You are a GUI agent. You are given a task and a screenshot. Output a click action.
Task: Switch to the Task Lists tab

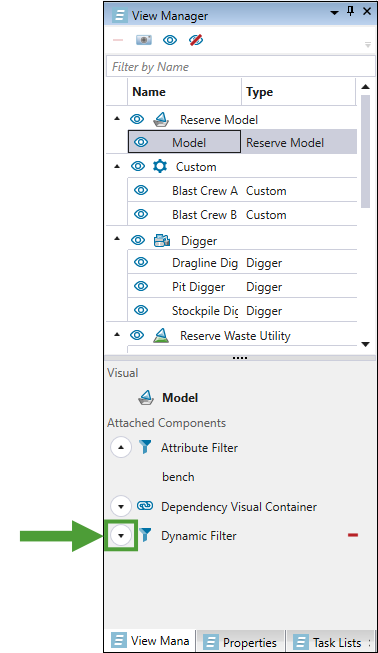pos(329,642)
